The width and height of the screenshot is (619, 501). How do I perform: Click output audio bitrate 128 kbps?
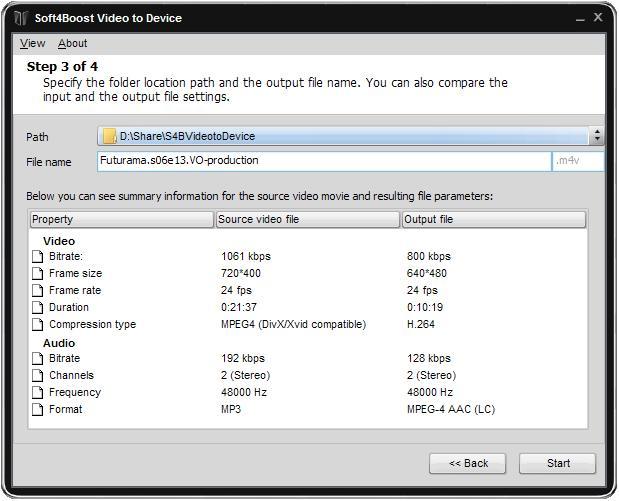[429, 358]
